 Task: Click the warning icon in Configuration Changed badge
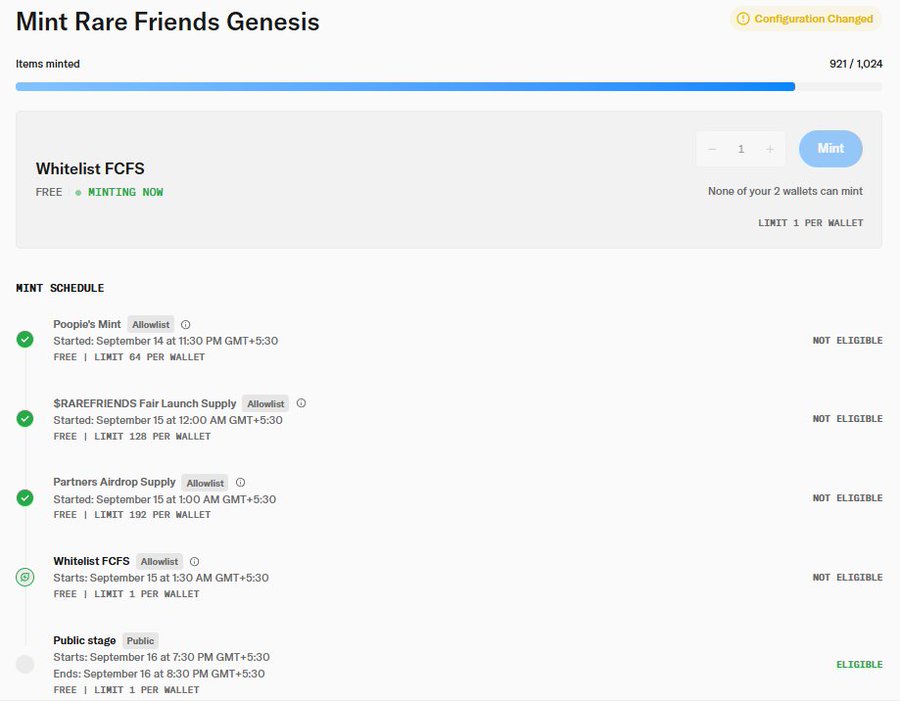(743, 19)
